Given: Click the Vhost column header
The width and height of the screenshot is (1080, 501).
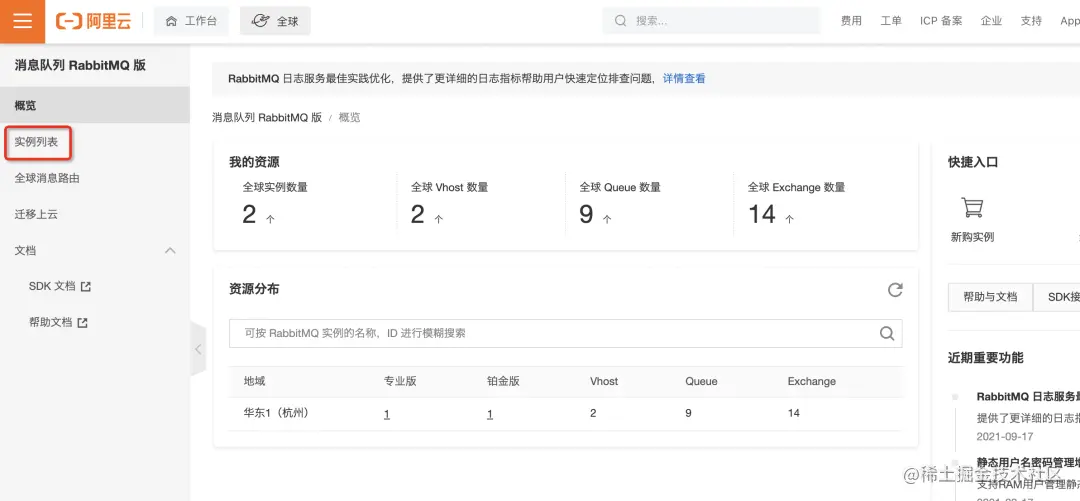Looking at the screenshot, I should (604, 381).
